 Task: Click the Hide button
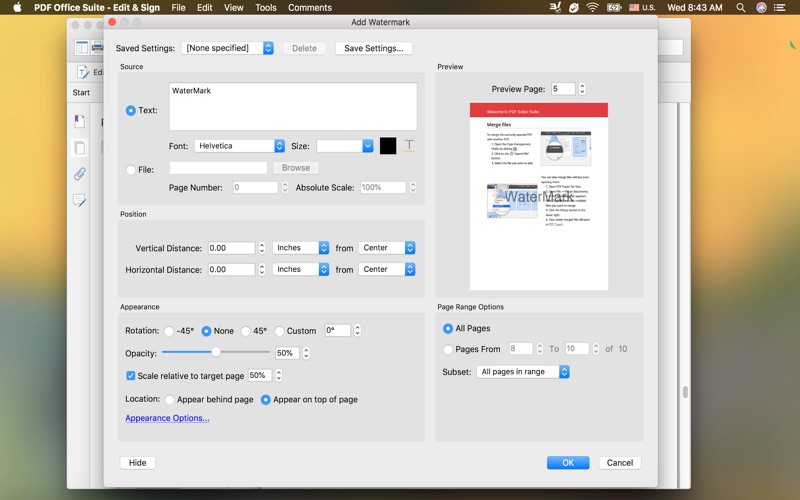click(x=137, y=463)
